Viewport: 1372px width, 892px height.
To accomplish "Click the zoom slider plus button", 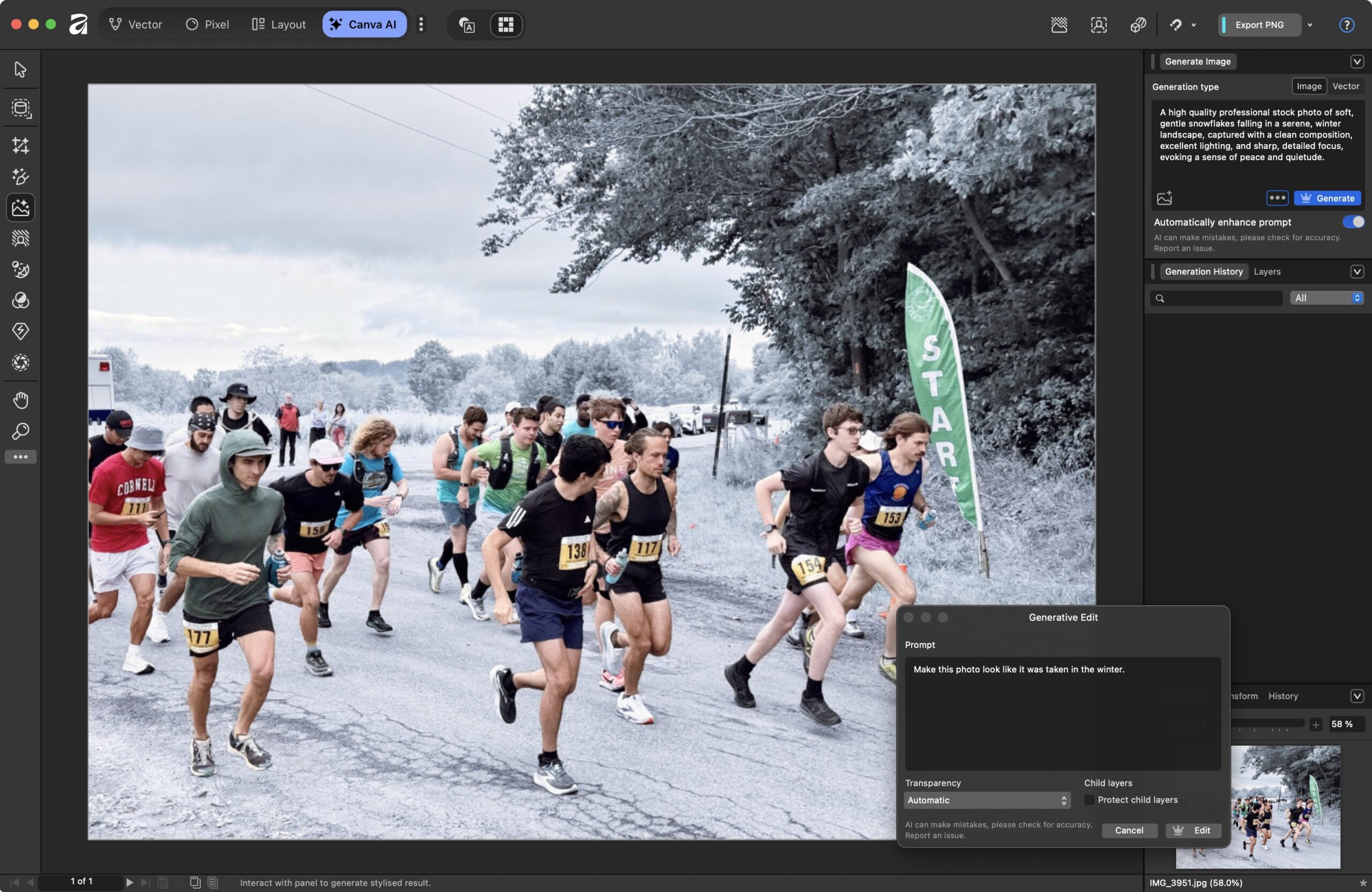I will tap(1316, 724).
